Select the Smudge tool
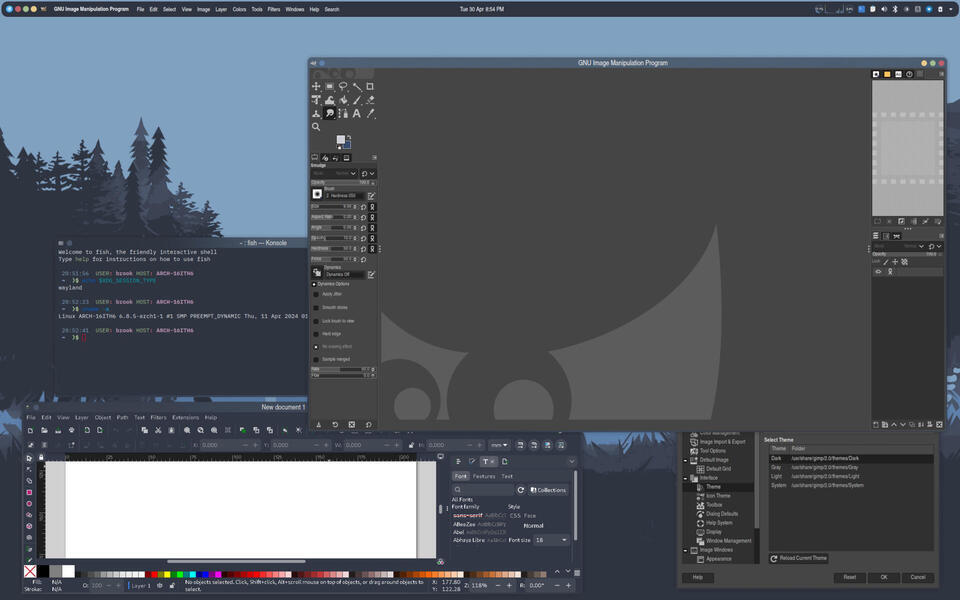The image size is (960, 600). [329, 113]
